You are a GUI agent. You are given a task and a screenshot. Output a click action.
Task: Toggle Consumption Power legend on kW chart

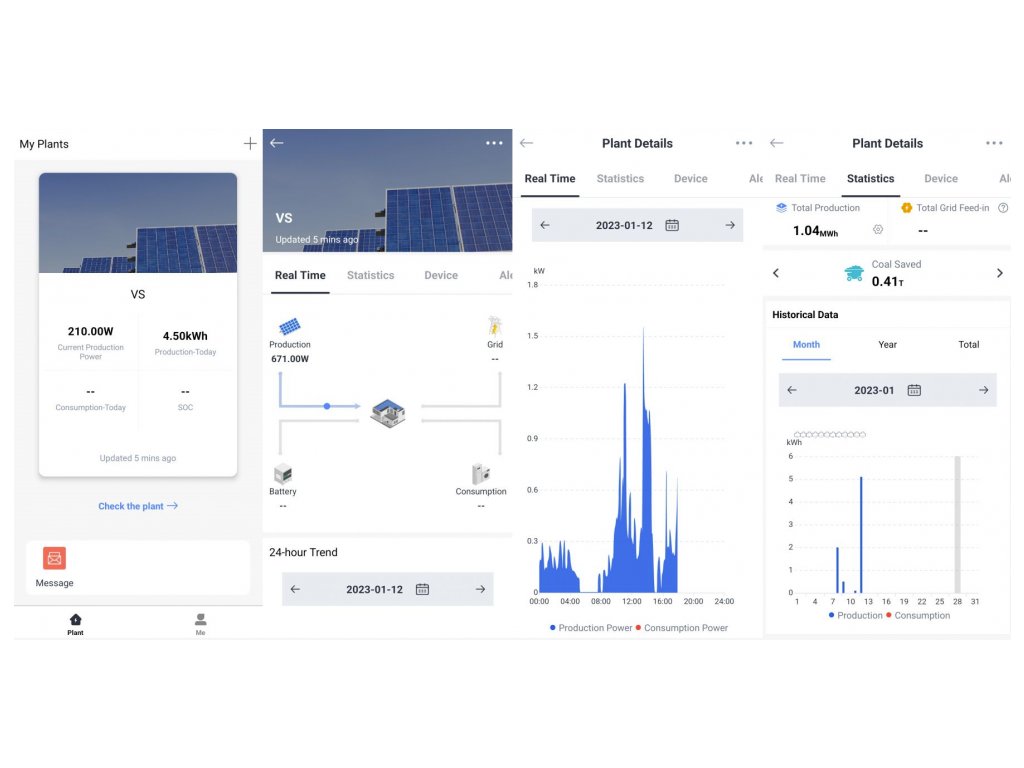(682, 628)
